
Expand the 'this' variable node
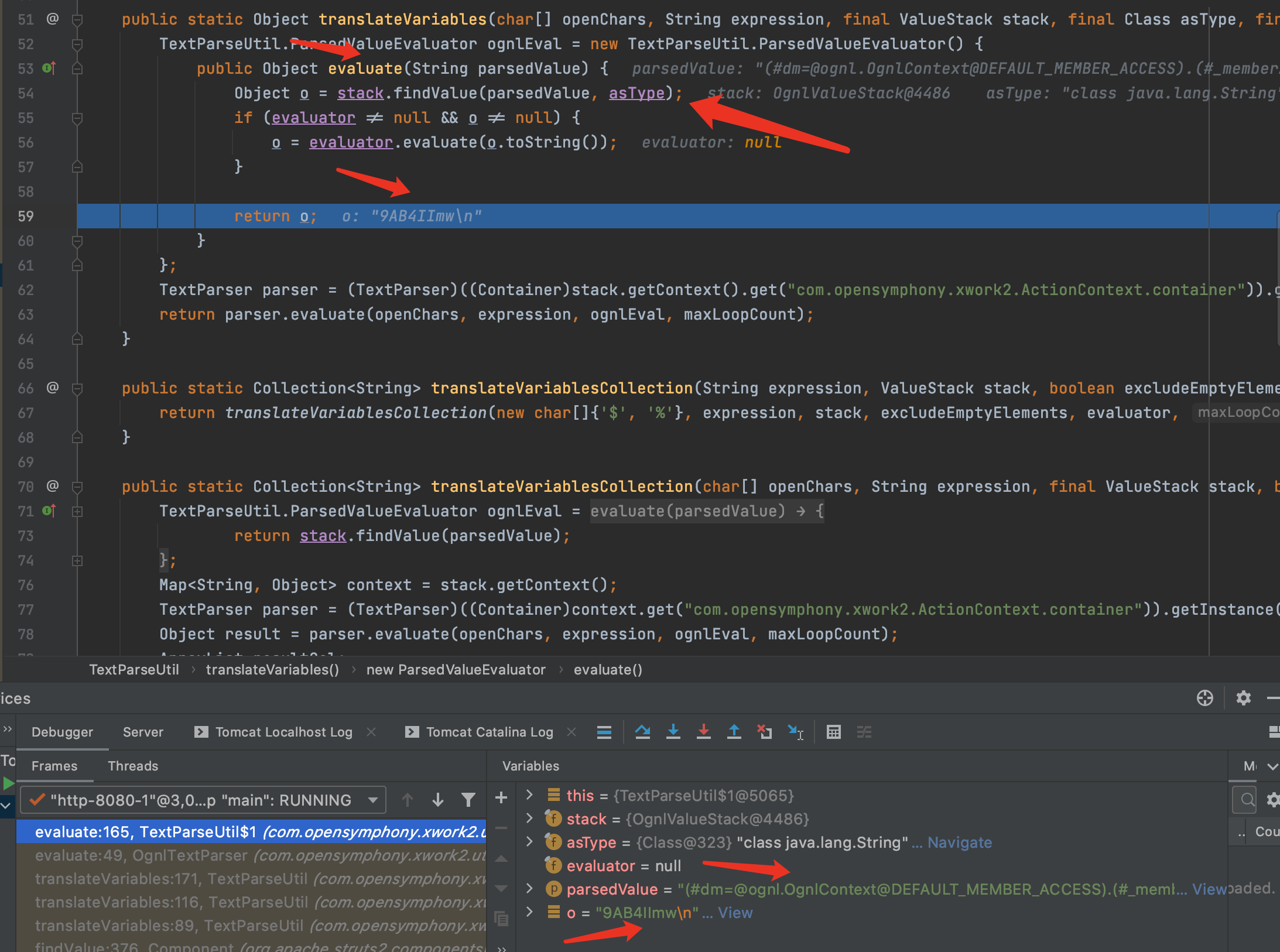click(x=529, y=795)
